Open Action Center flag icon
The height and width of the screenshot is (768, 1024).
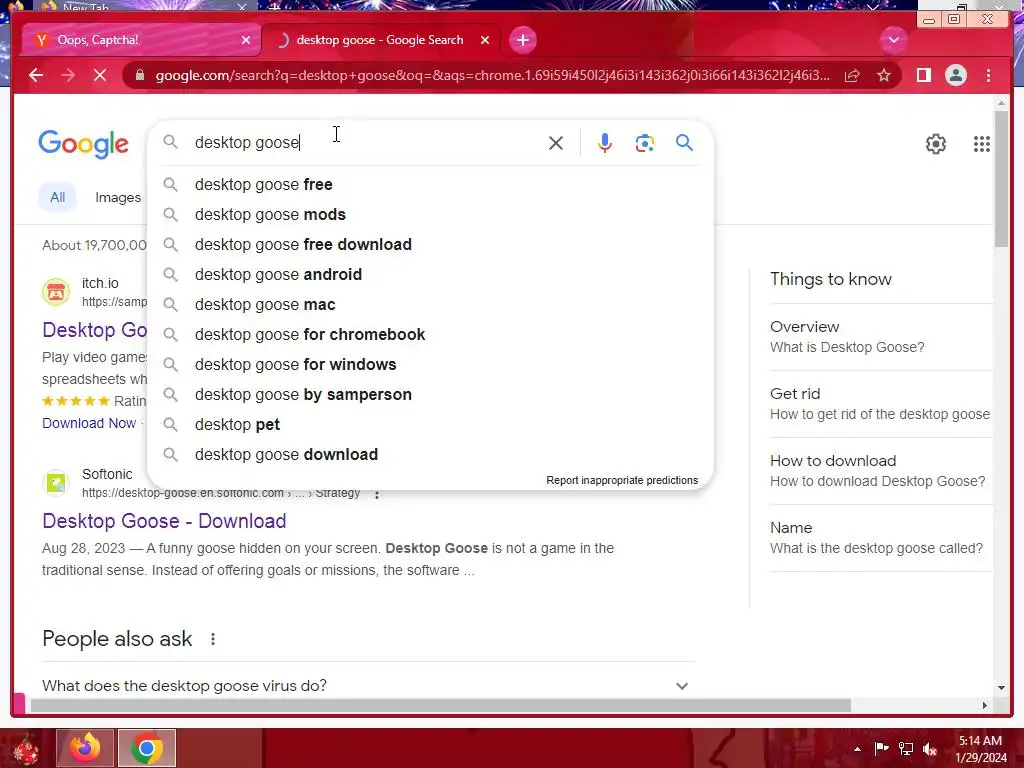881,749
